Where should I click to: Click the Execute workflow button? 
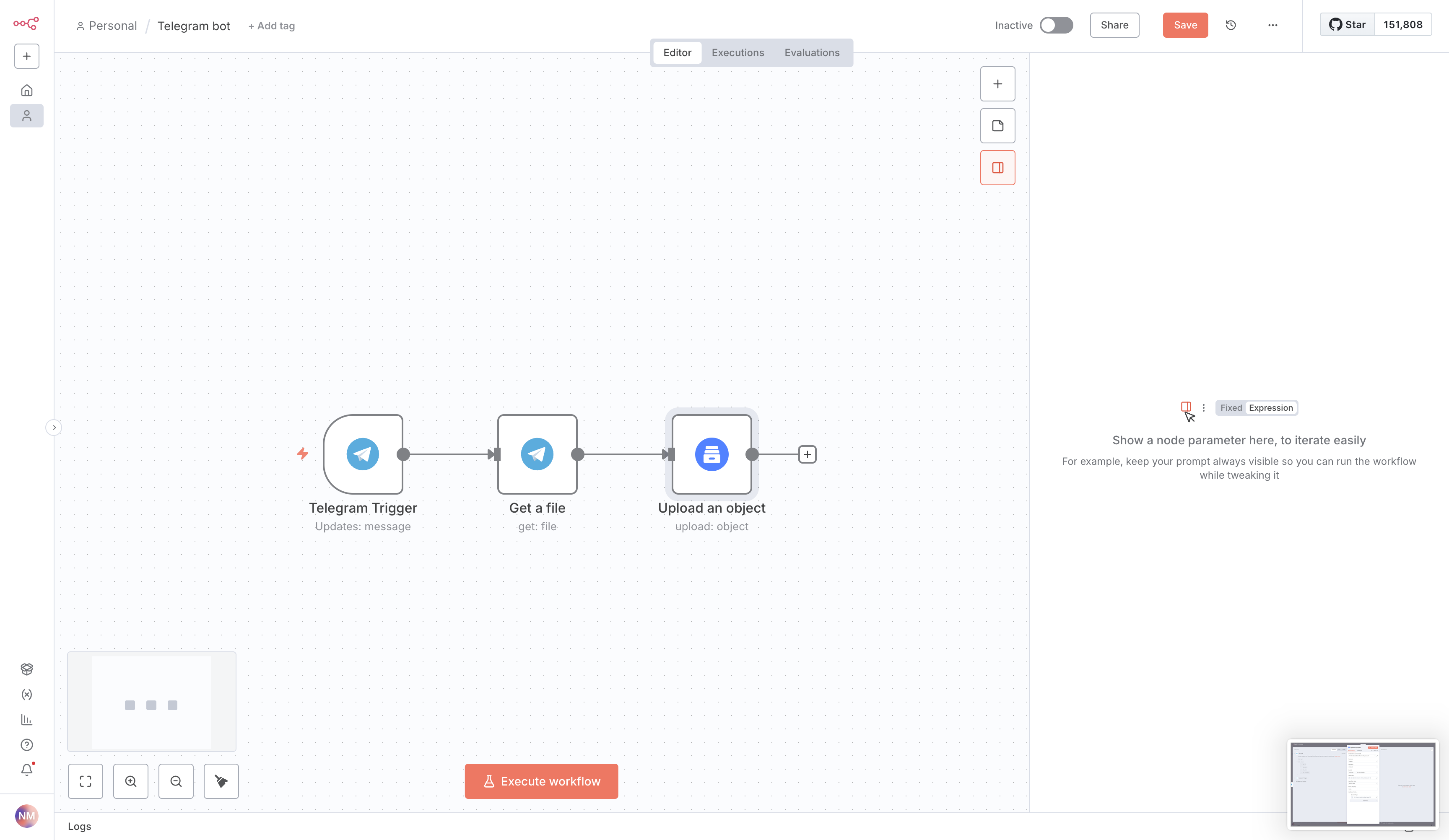pyautogui.click(x=541, y=781)
